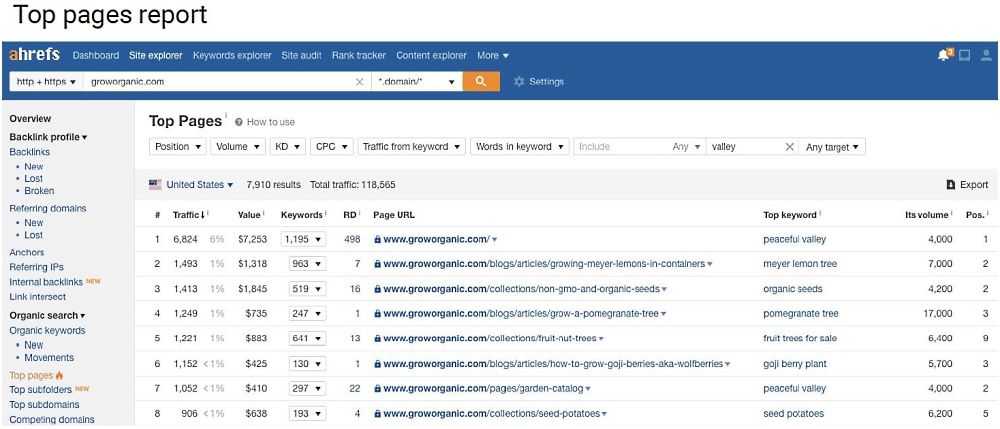Open Site explorer tab

coord(156,55)
